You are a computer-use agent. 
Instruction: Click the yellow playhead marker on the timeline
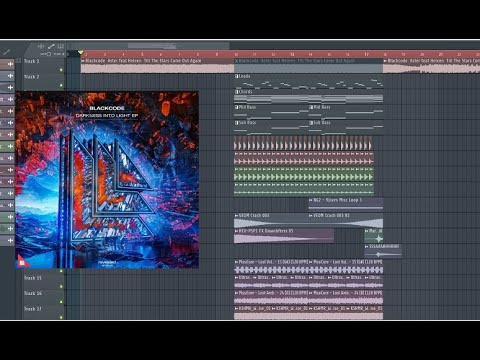point(80,53)
